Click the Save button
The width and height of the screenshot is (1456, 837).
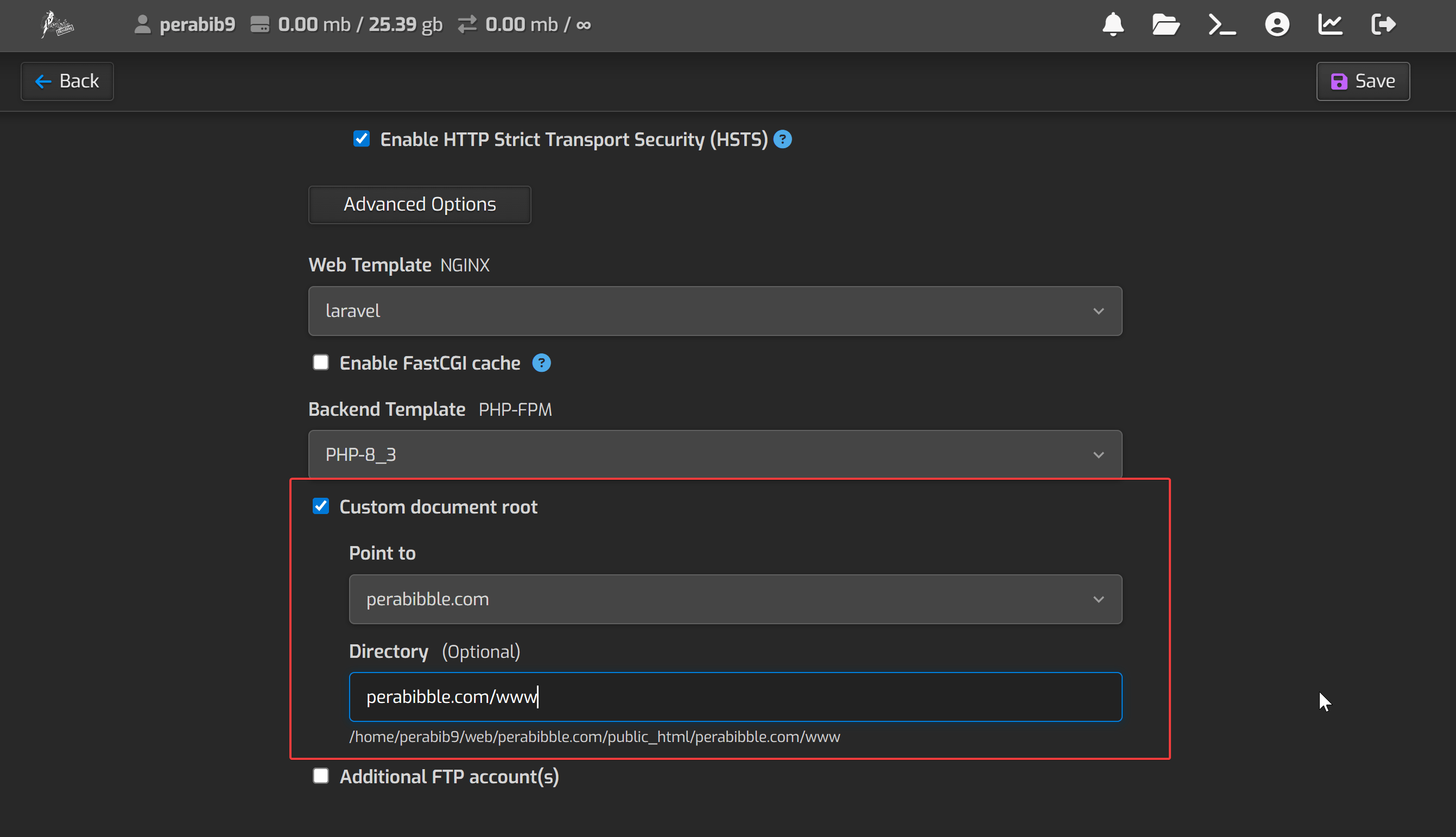(x=1362, y=81)
